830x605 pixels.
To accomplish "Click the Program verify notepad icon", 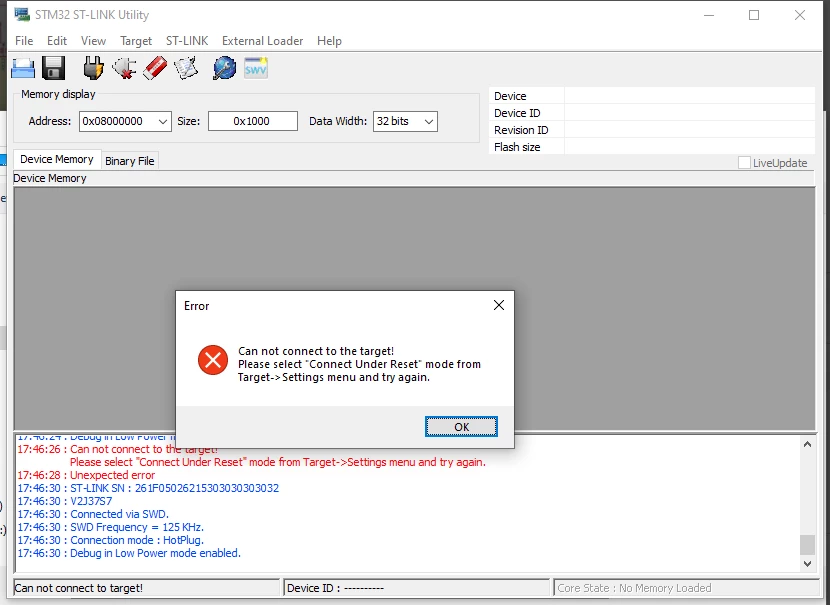I will [186, 68].
